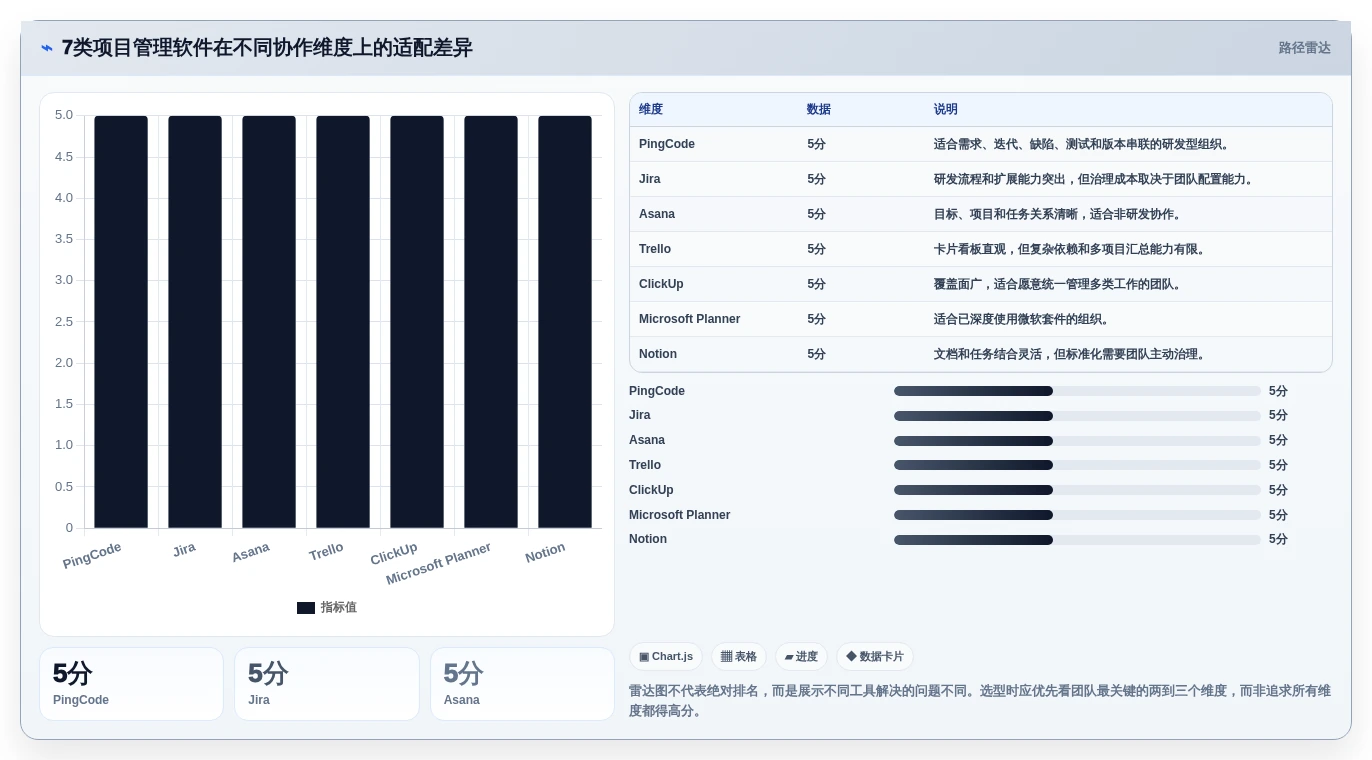The width and height of the screenshot is (1372, 760).
Task: Click the Jira progress bar
Action: coord(1077,416)
